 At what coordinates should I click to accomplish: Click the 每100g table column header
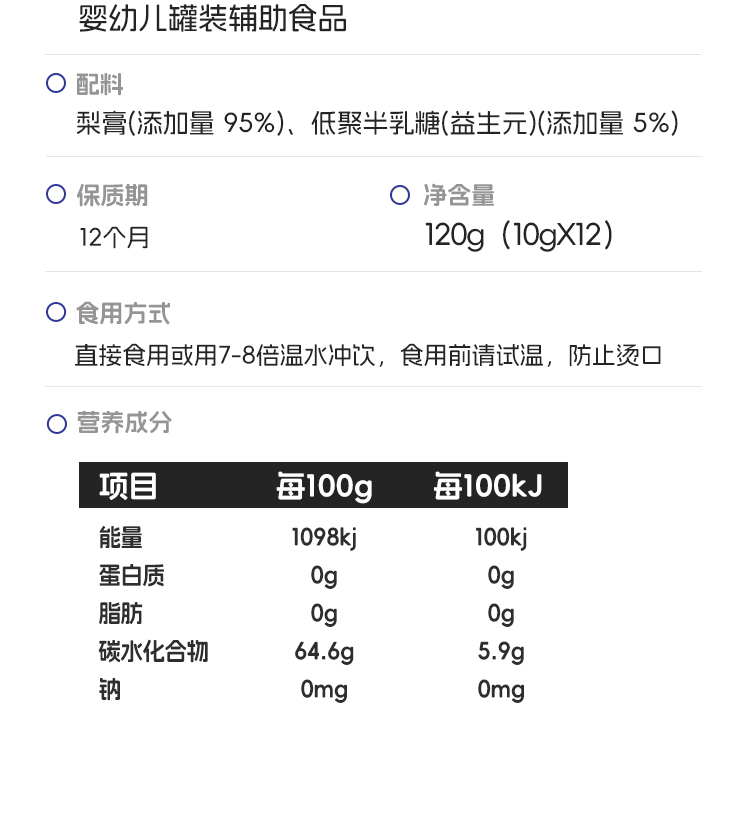pos(324,486)
